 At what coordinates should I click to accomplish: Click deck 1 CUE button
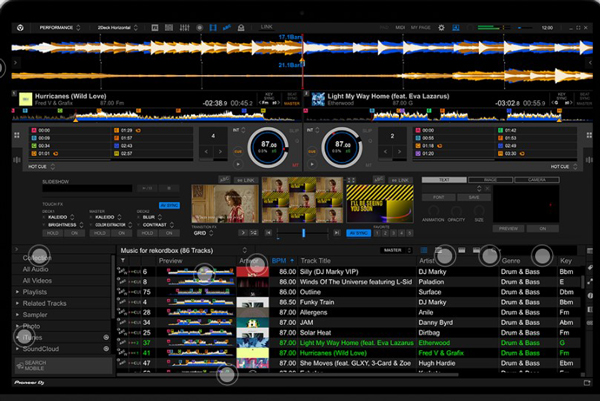tap(238, 152)
